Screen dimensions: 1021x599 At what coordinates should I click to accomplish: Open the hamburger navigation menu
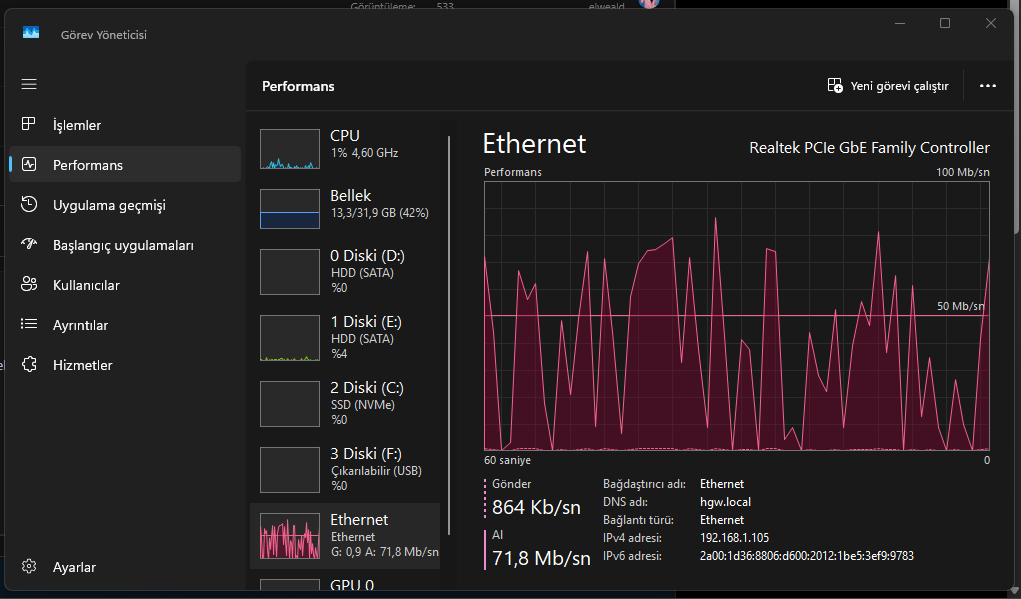pyautogui.click(x=29, y=84)
